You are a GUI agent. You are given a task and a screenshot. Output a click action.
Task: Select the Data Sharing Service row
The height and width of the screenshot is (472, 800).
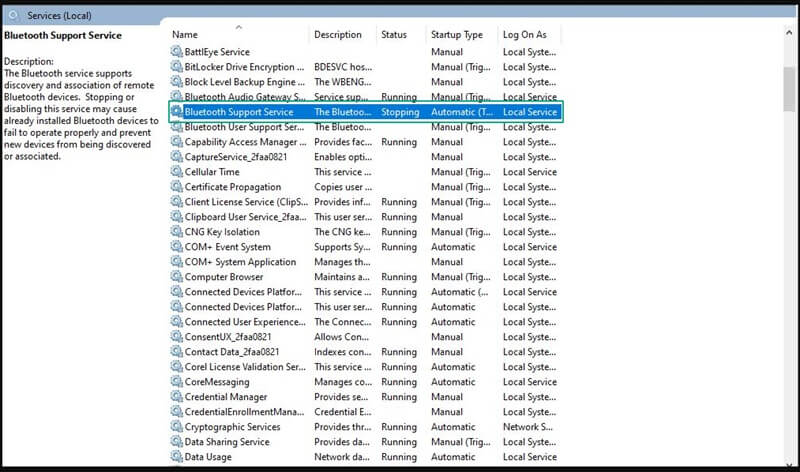coord(227,442)
